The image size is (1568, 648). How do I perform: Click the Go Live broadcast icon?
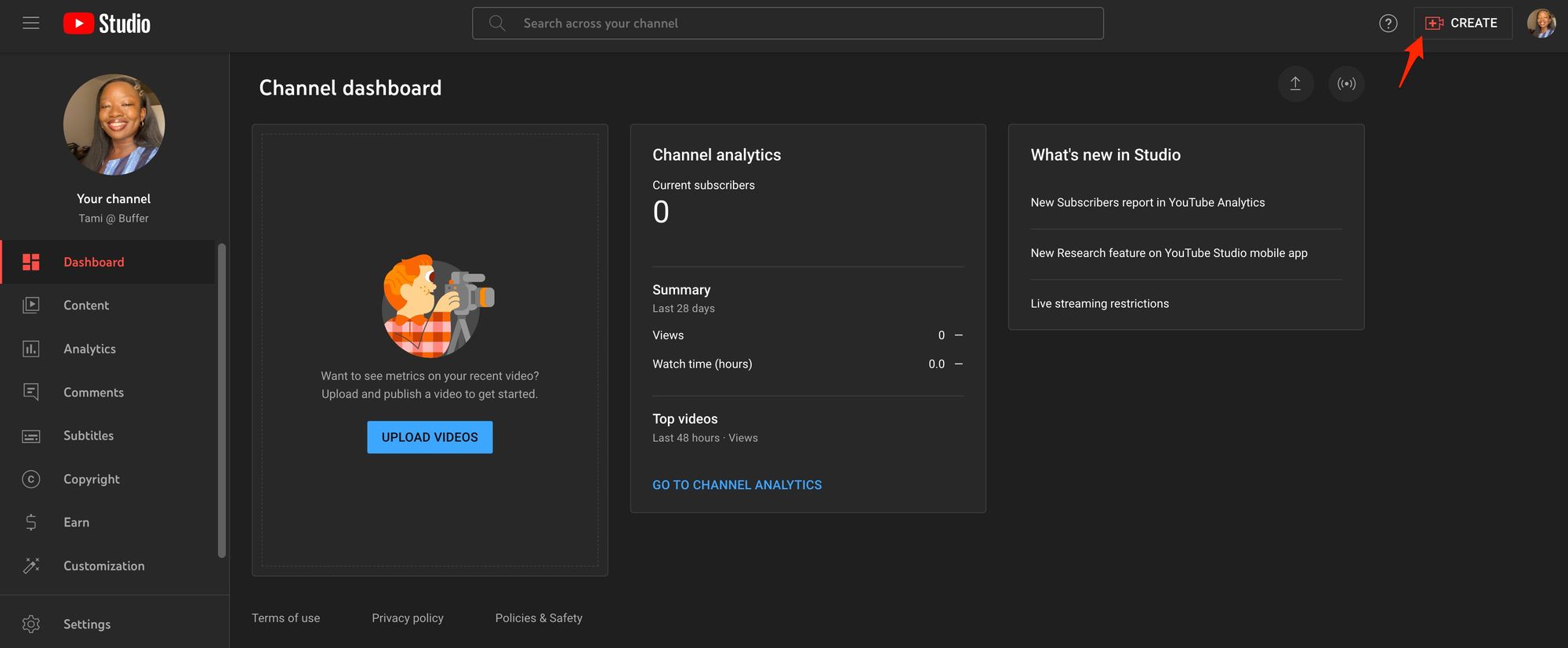1346,84
